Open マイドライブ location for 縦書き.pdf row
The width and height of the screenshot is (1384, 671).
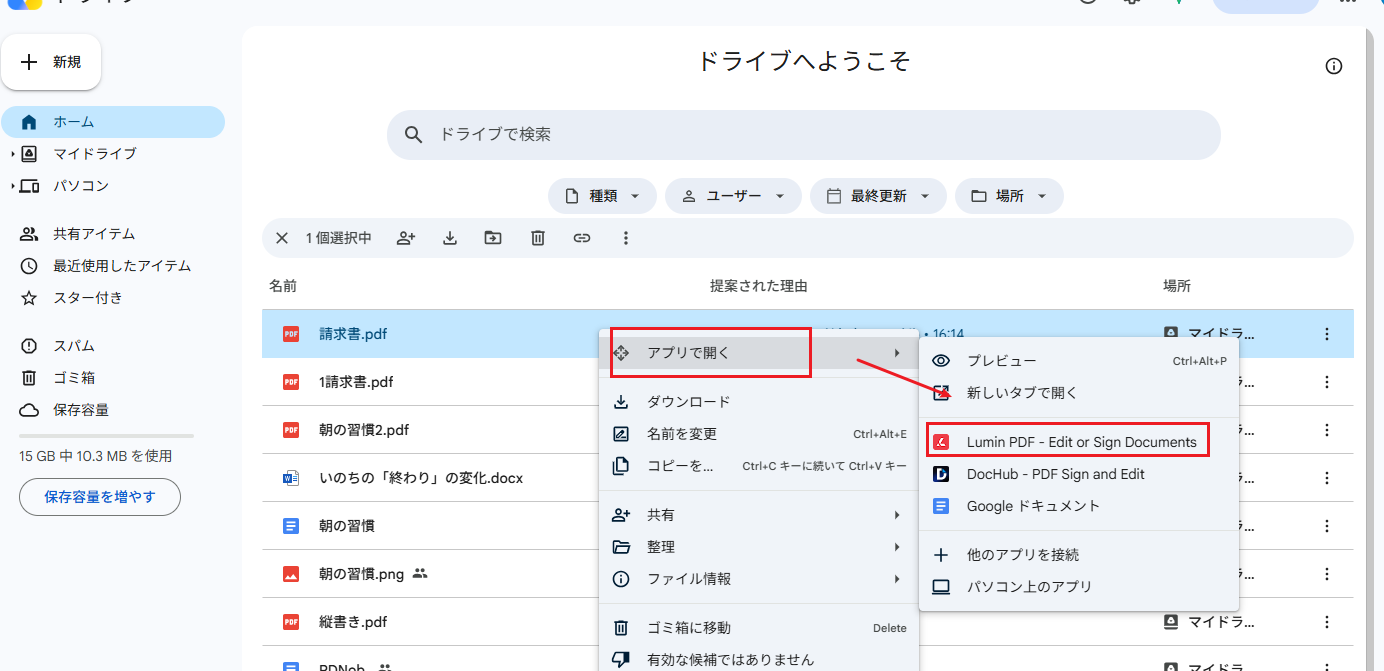coord(1209,622)
